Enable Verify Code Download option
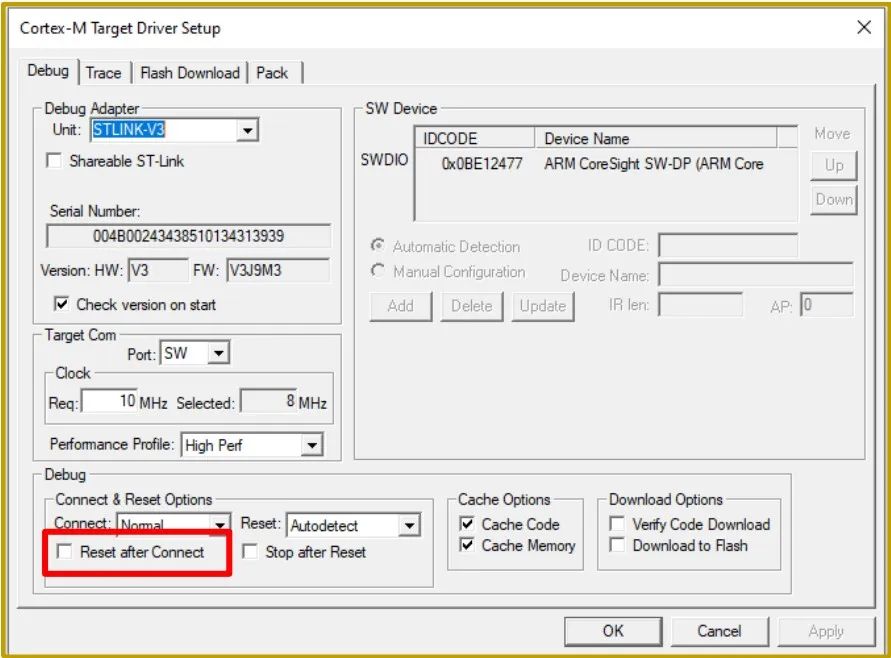The height and width of the screenshot is (658, 891). 618,524
